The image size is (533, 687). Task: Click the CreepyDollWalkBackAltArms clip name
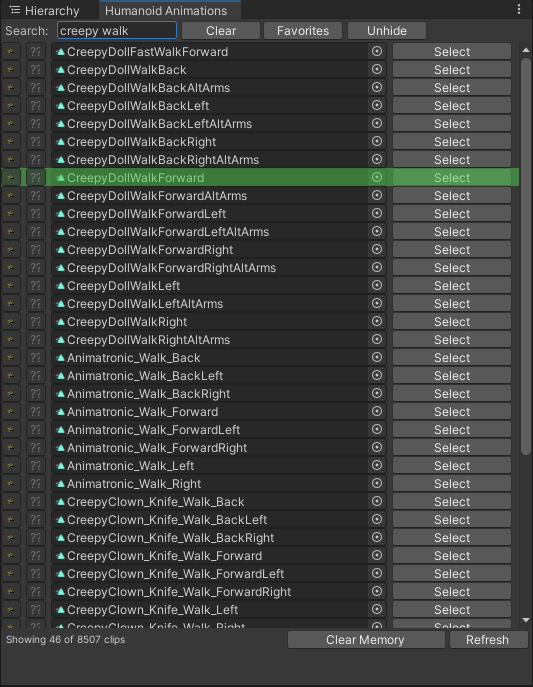148,88
